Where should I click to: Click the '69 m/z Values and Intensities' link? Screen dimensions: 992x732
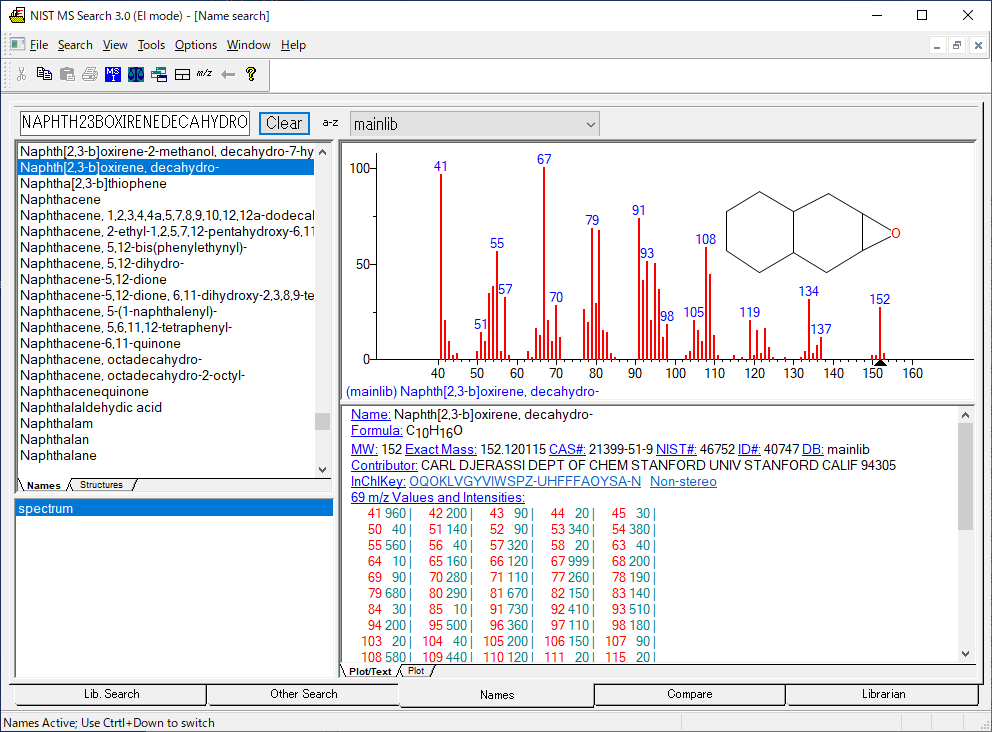[438, 497]
